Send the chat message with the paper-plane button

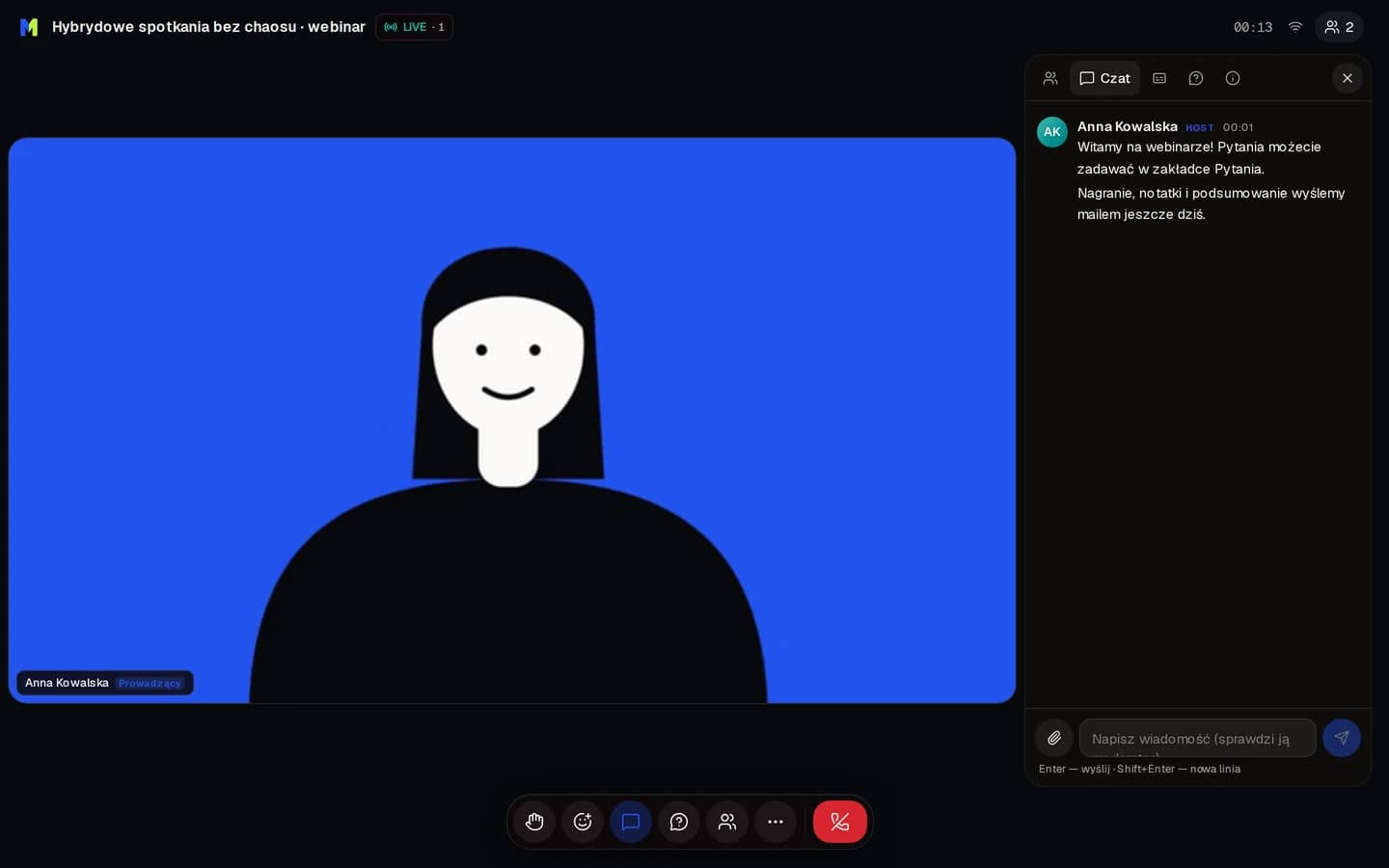coord(1342,738)
